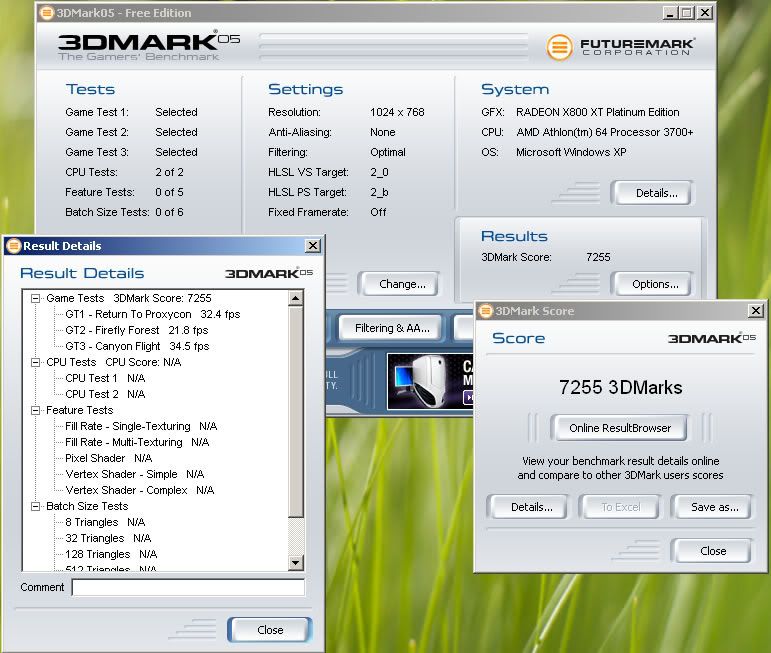
Task: Select CPU Tests CPU Score row
Action: click(x=114, y=362)
